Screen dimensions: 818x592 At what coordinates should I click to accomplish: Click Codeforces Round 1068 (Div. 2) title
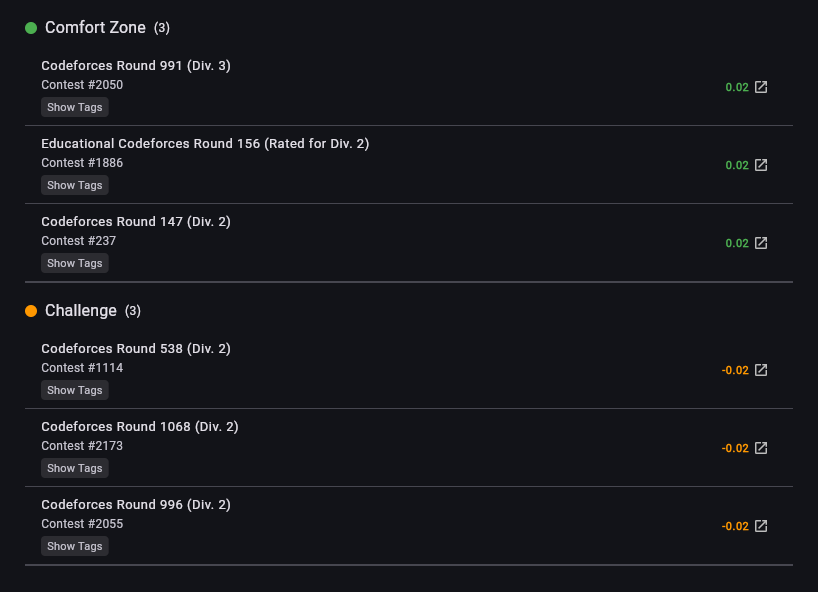click(x=140, y=427)
